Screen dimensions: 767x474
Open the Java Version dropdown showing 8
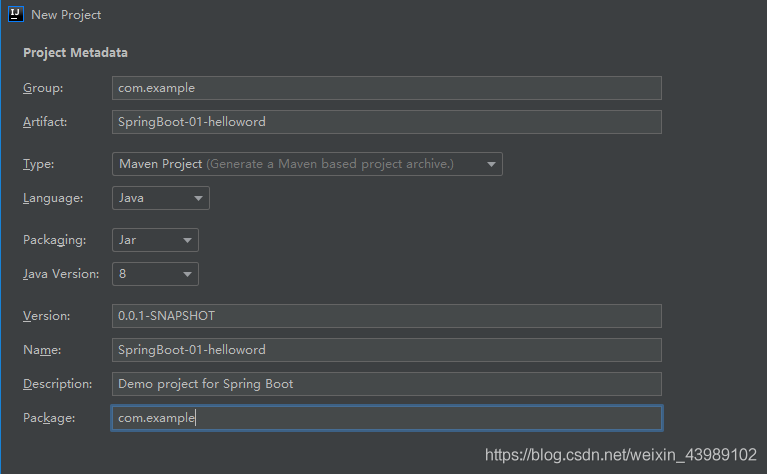pyautogui.click(x=155, y=274)
